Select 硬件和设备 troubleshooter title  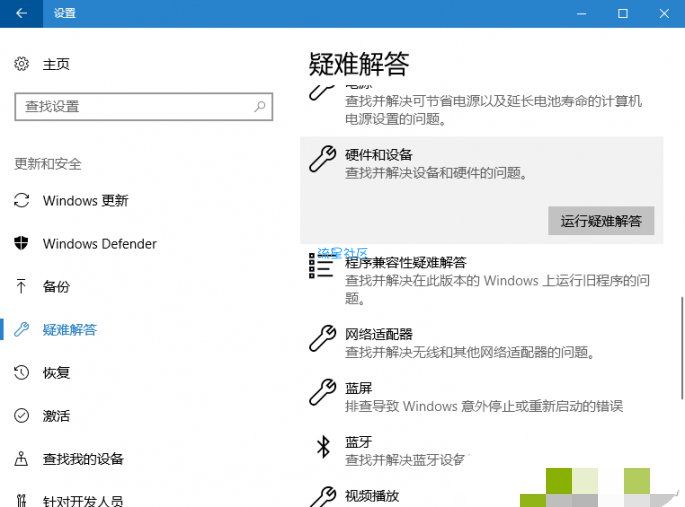379,155
